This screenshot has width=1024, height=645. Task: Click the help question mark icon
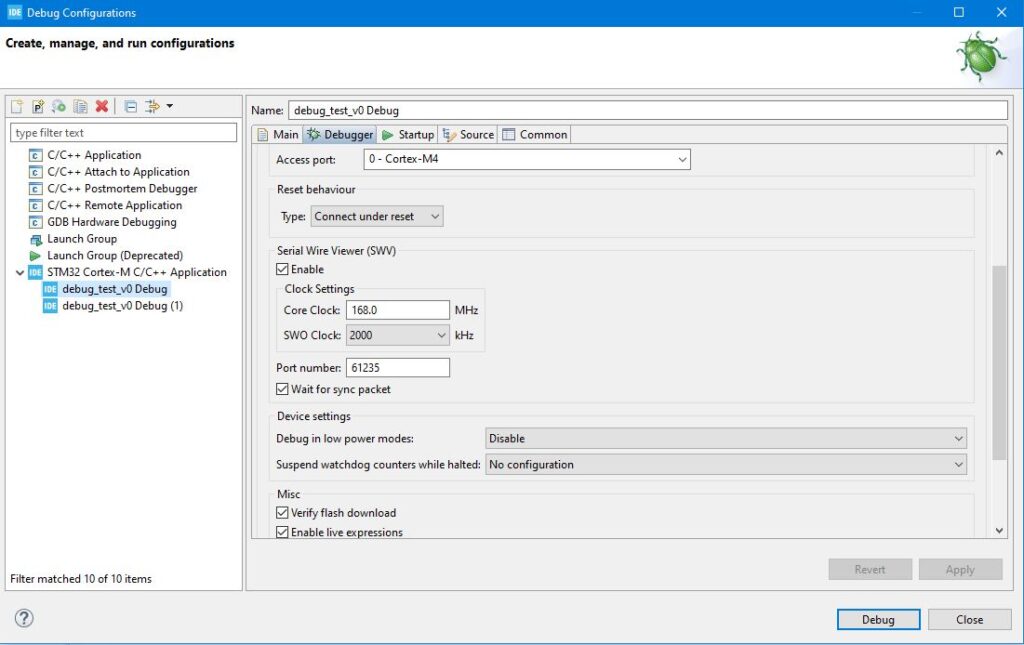pyautogui.click(x=24, y=618)
